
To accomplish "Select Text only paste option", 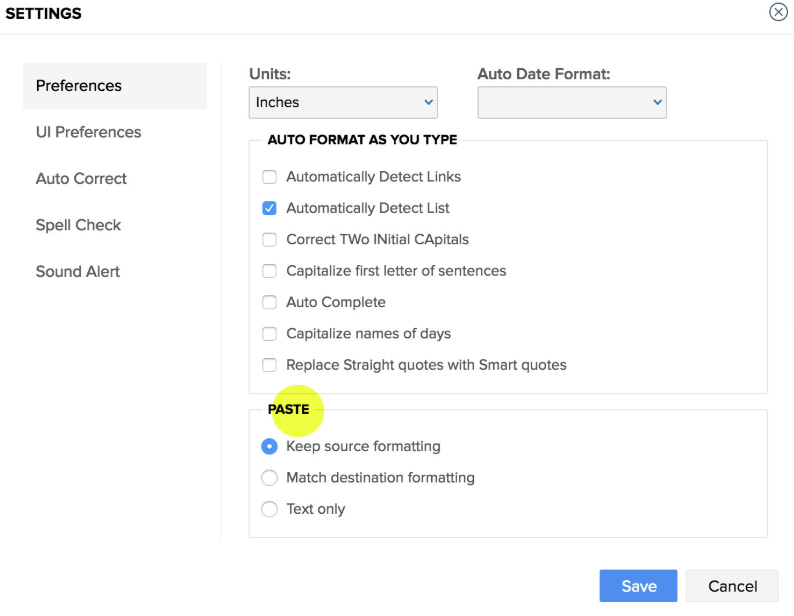I will (x=269, y=509).
